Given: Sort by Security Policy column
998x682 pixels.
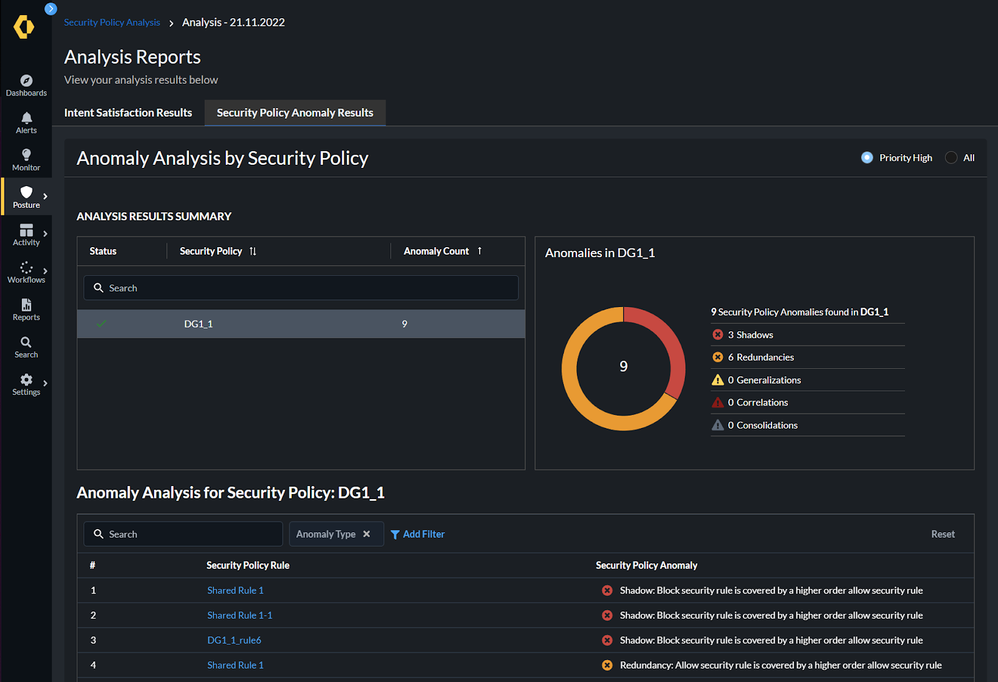Looking at the screenshot, I should (253, 251).
